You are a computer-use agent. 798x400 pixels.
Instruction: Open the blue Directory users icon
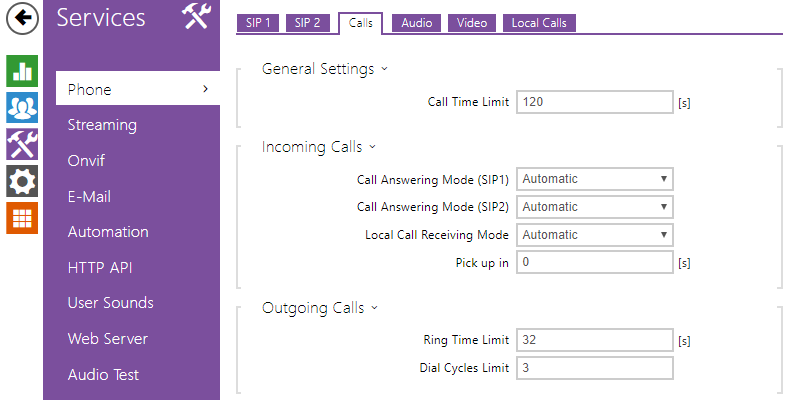(21, 107)
